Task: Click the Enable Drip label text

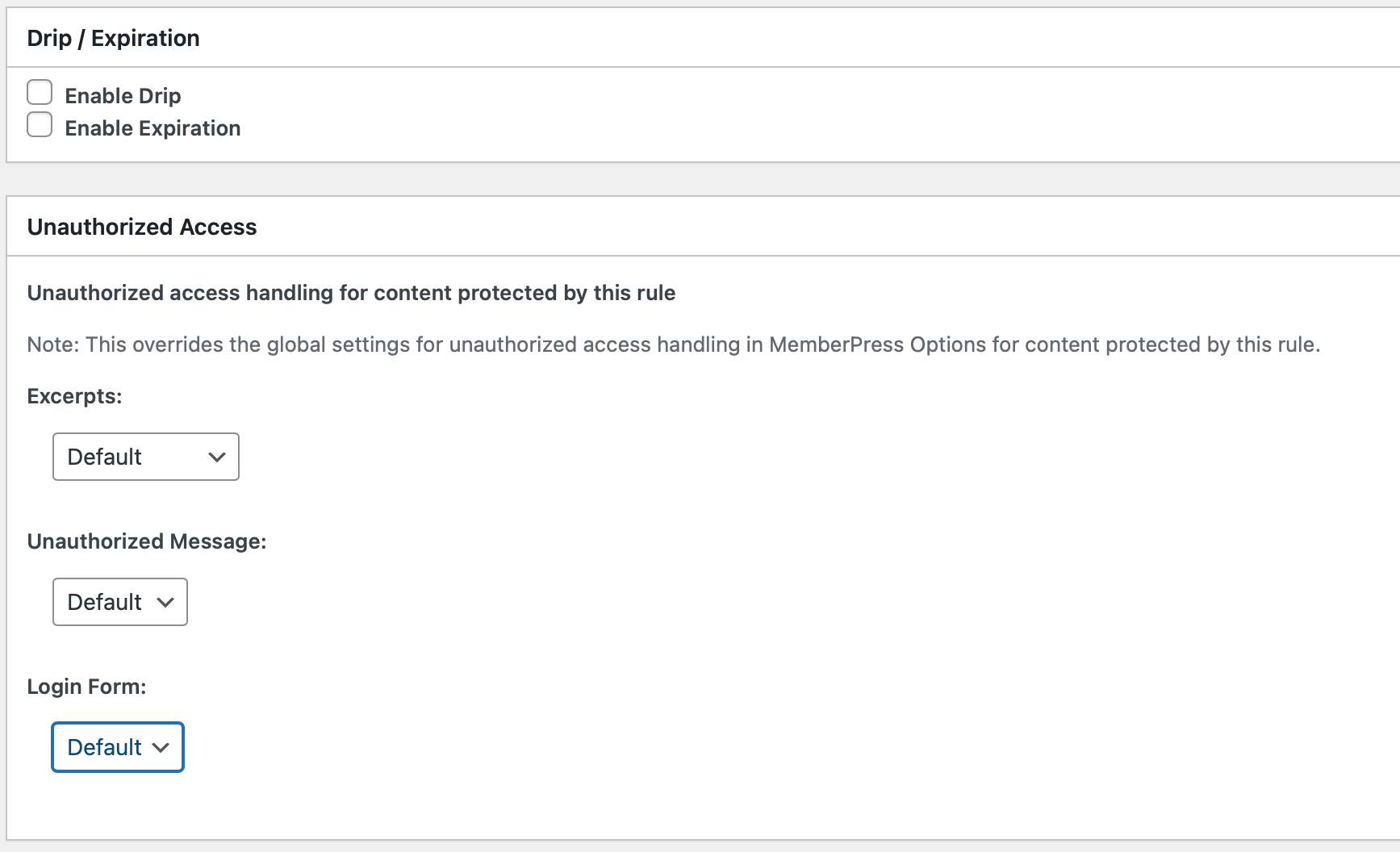Action: tap(123, 96)
